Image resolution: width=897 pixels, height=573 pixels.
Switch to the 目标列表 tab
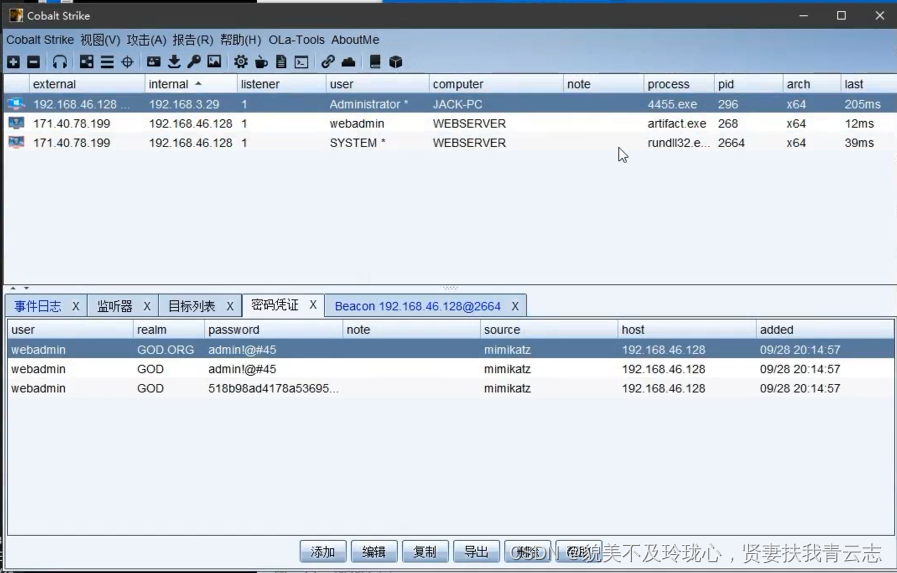(x=192, y=306)
